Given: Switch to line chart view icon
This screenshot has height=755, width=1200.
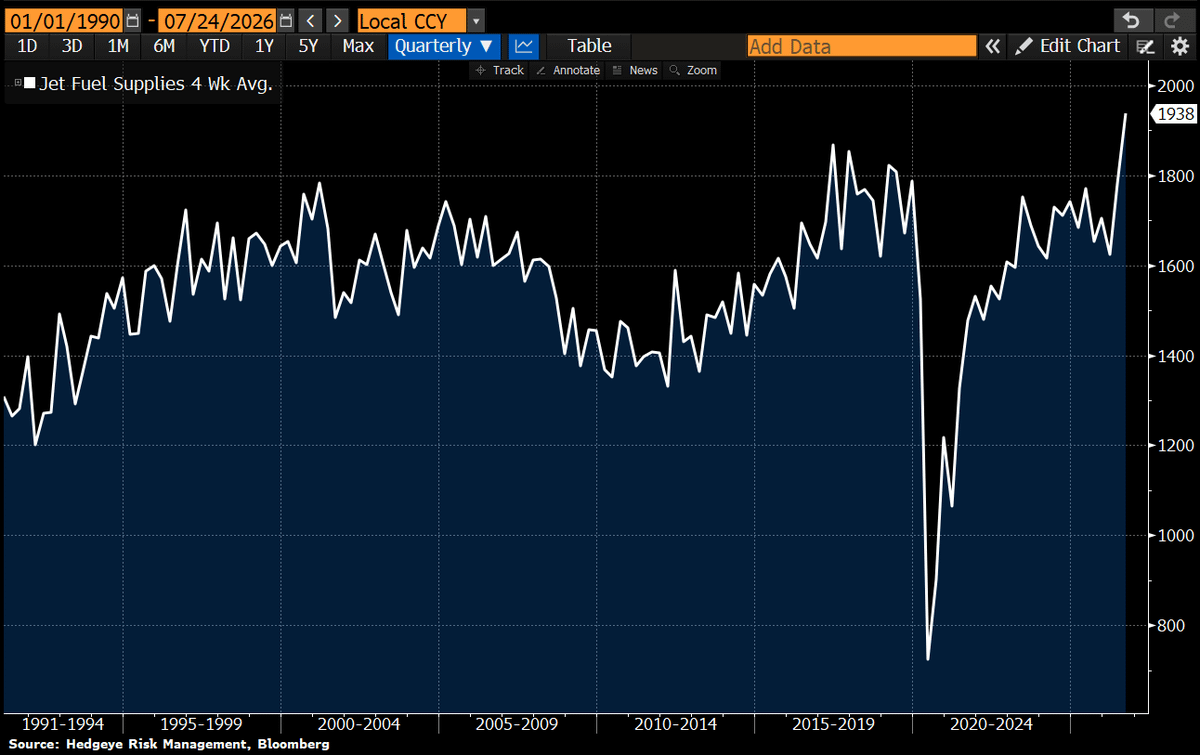Looking at the screenshot, I should (x=523, y=46).
